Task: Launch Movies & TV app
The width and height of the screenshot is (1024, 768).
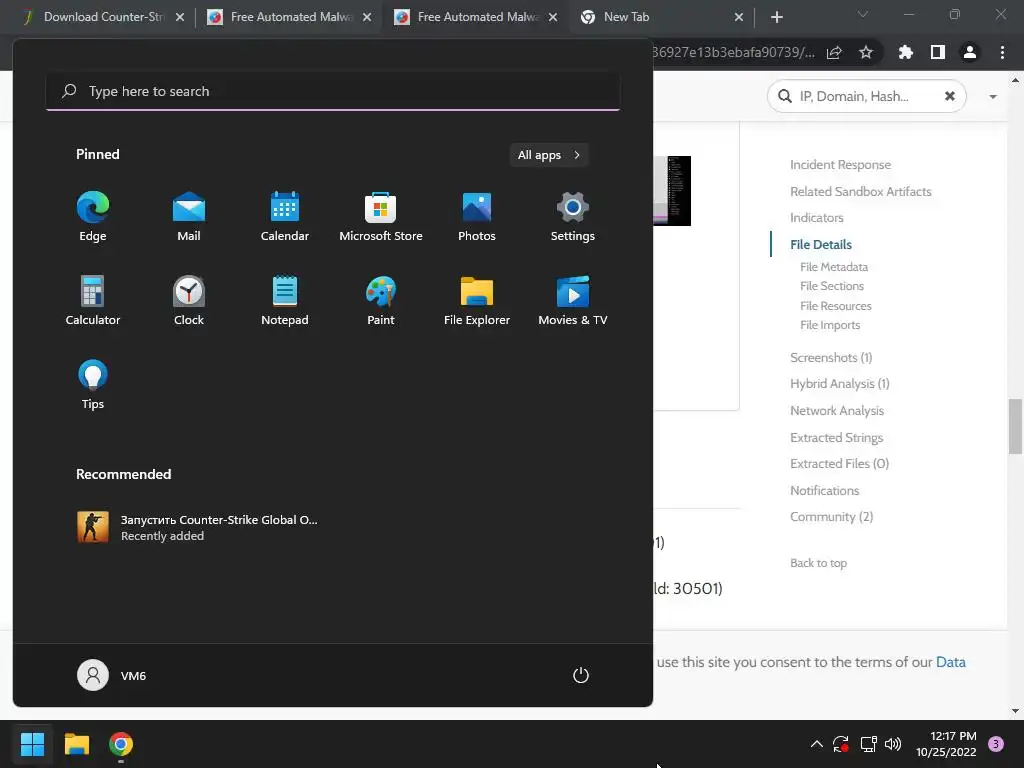Action: click(x=573, y=300)
